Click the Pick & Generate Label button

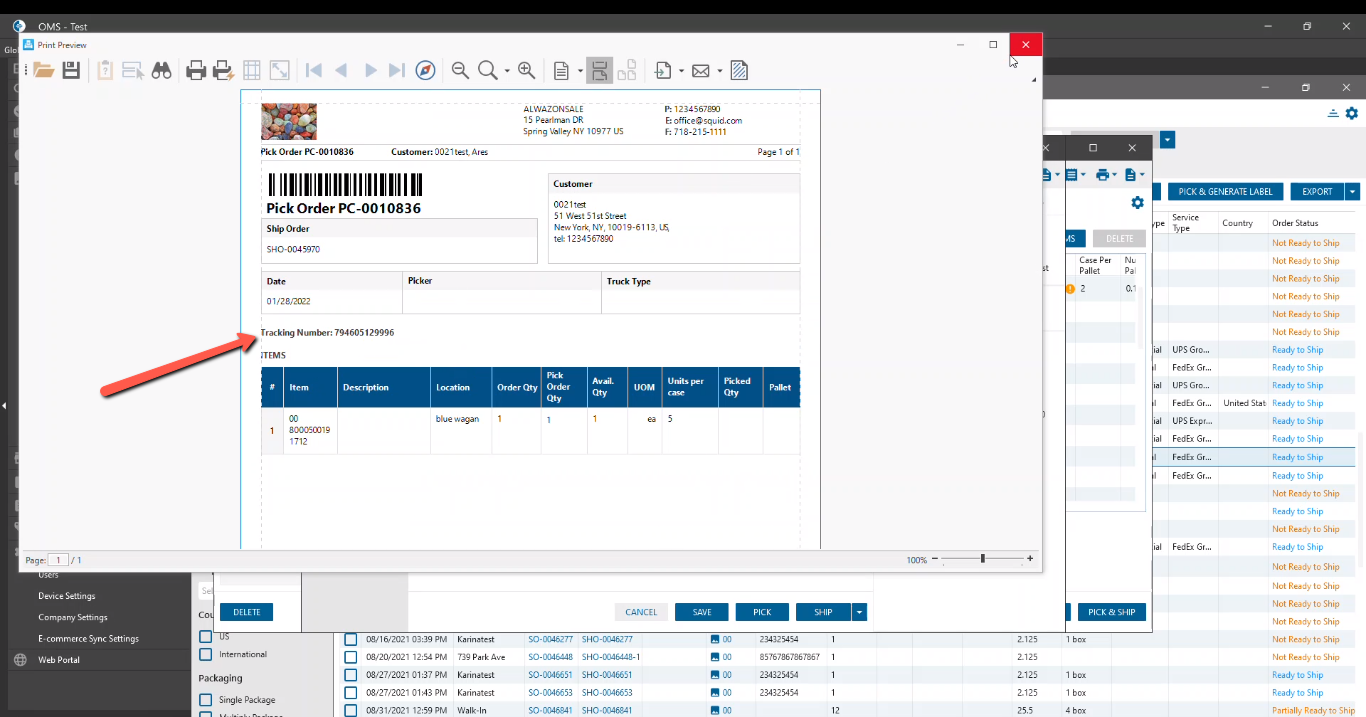(1225, 191)
